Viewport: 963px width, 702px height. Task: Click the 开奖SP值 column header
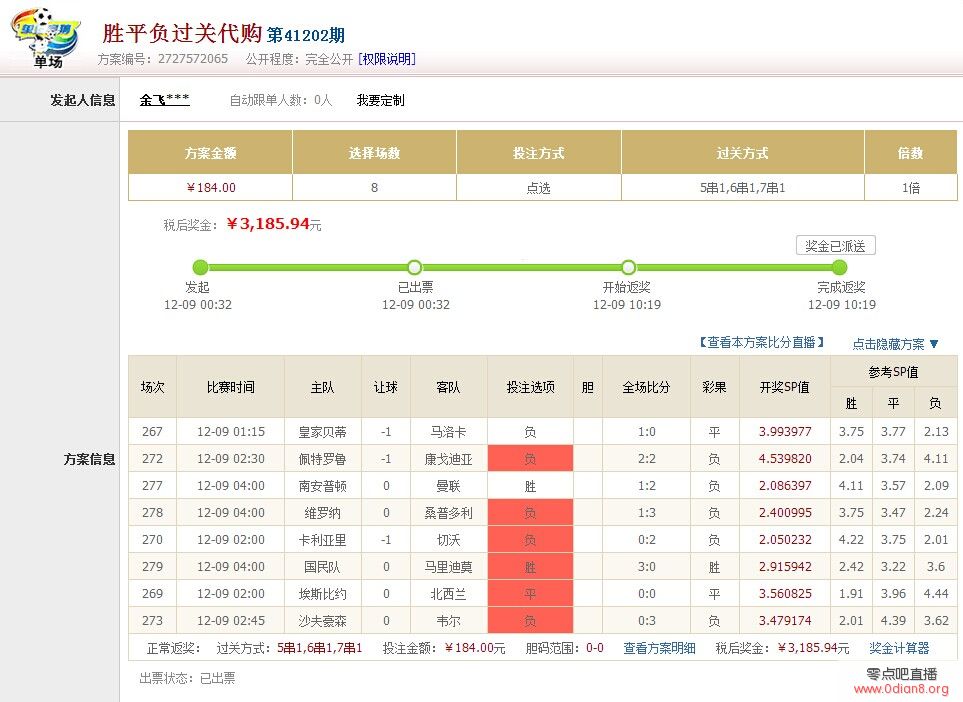(784, 387)
